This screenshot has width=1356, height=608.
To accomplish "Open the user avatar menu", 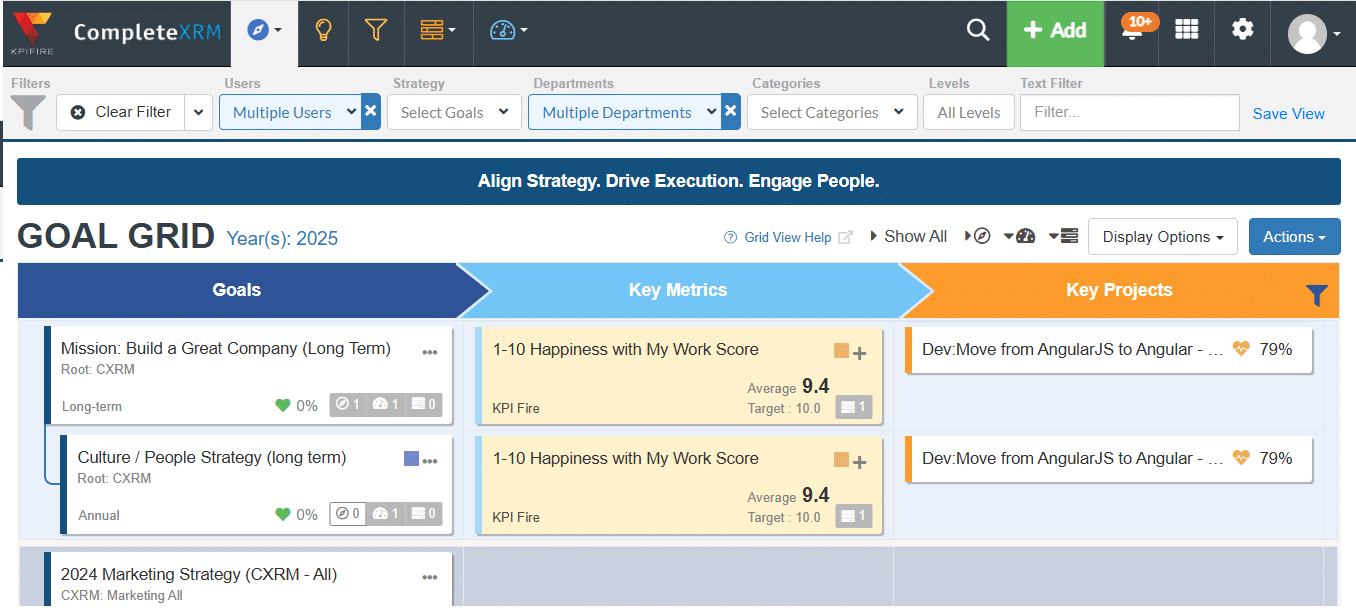I will tap(1314, 33).
